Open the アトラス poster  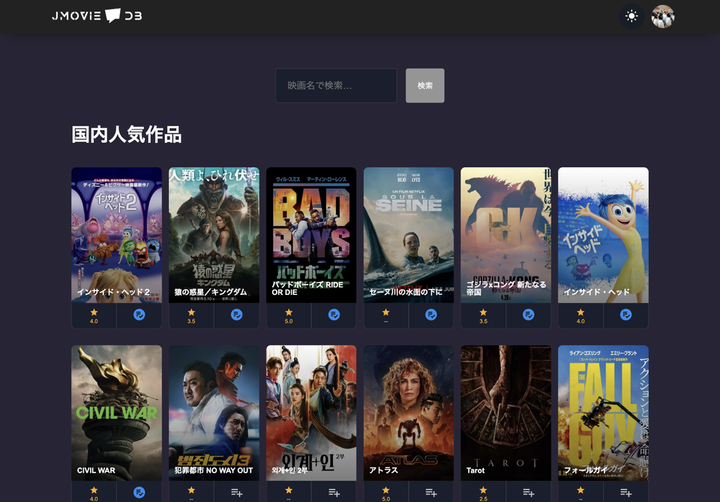(409, 413)
